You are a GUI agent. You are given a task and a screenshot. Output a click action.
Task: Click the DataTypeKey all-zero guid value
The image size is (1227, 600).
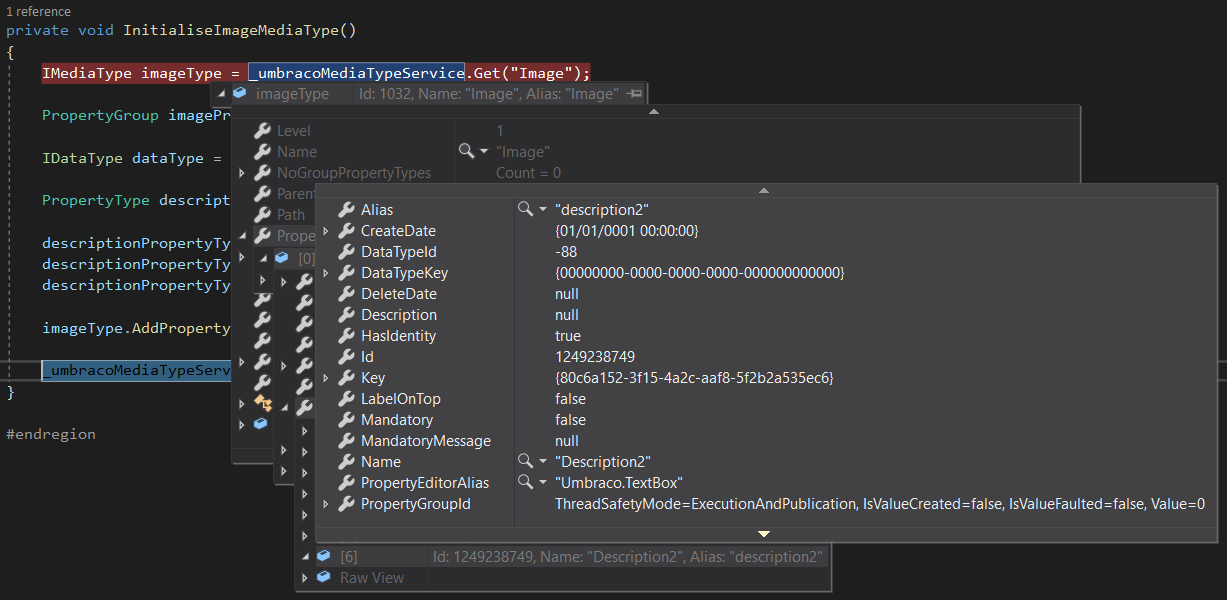700,273
